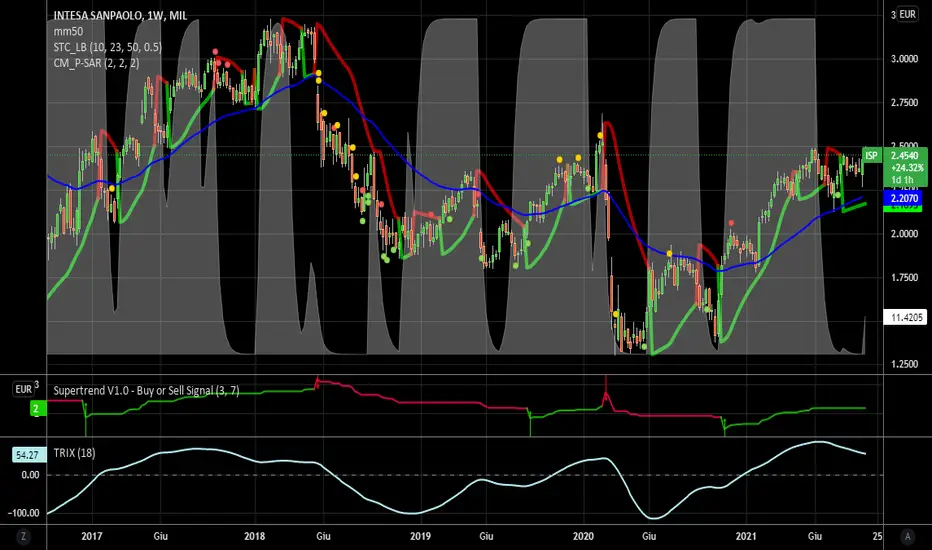Click the 11.4205 white value label
The image size is (932, 550).
point(906,318)
